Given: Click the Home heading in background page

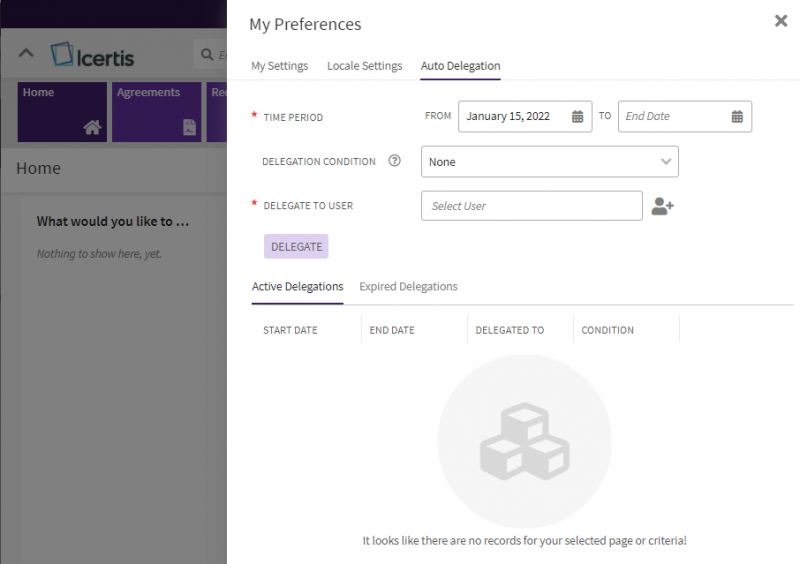Looking at the screenshot, I should coord(38,168).
